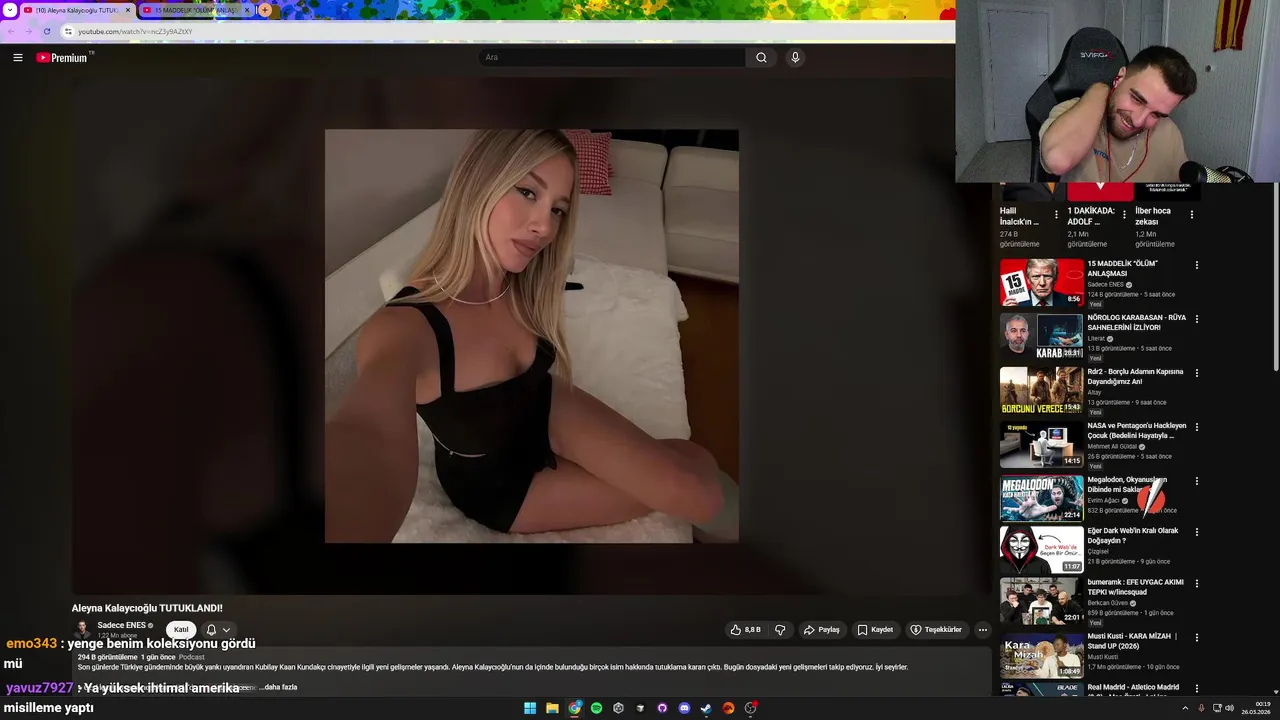Open options menu for Rdr2 video

1196,374
